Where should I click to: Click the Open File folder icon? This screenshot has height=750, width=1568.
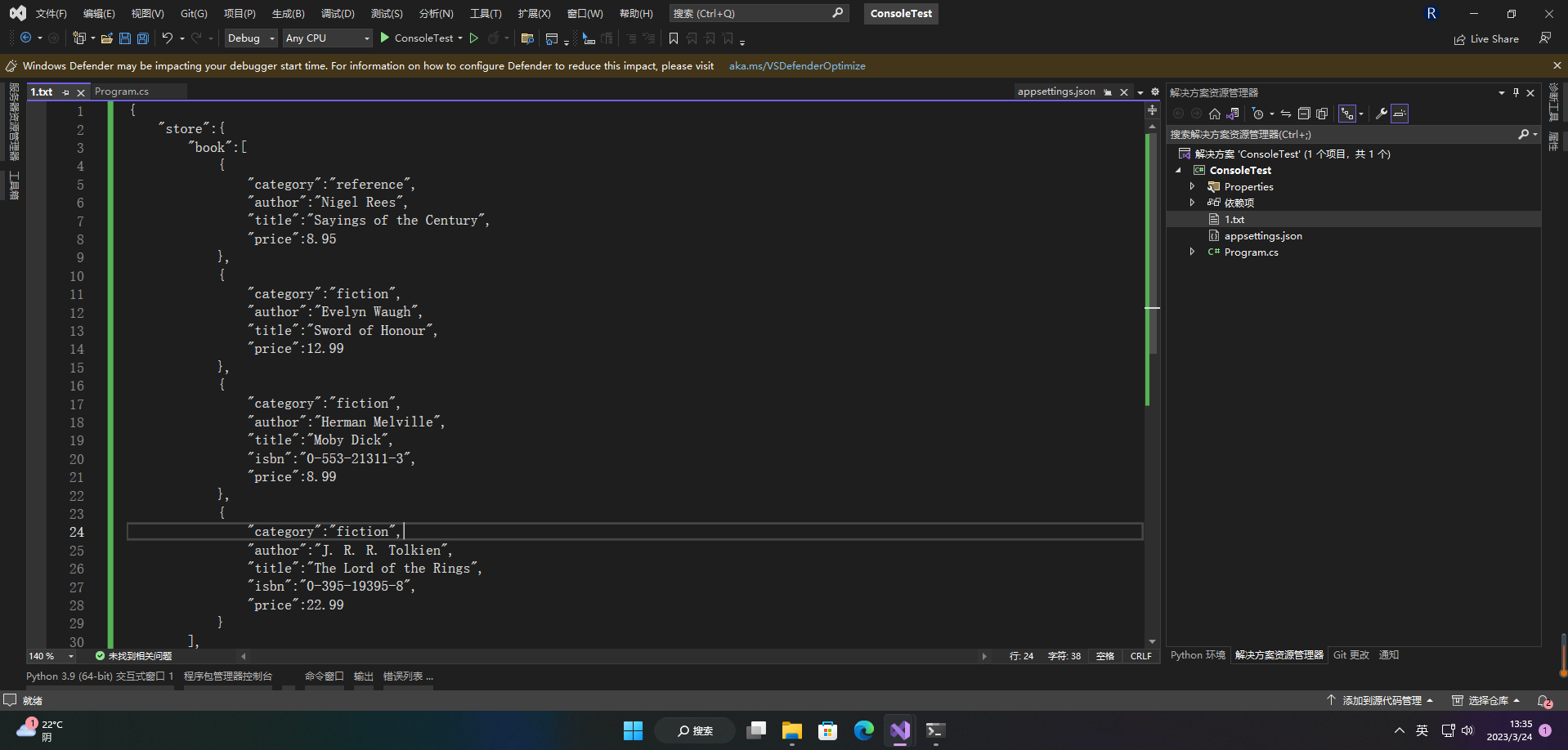coord(107,38)
